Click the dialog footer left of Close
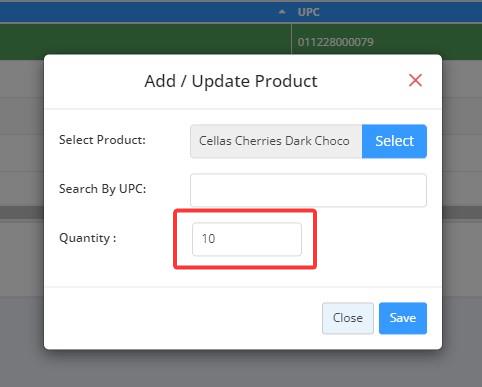Image resolution: width=482 pixels, height=387 pixels. click(183, 318)
